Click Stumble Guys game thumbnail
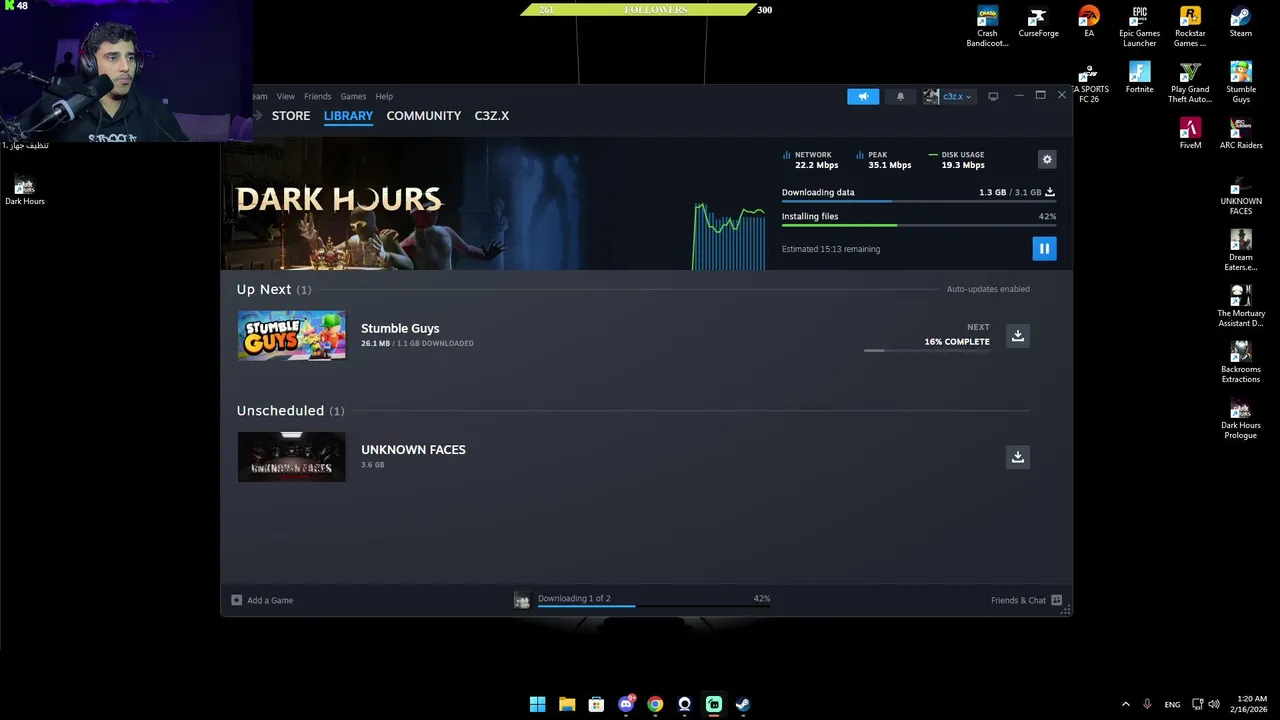This screenshot has height=720, width=1280. point(291,335)
